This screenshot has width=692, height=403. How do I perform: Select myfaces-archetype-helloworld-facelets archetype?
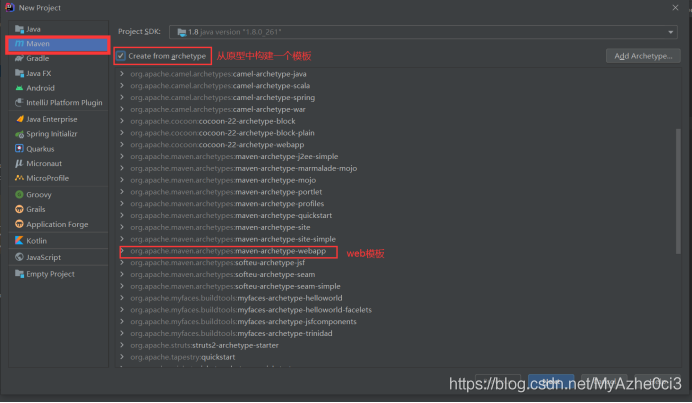[x=251, y=310]
